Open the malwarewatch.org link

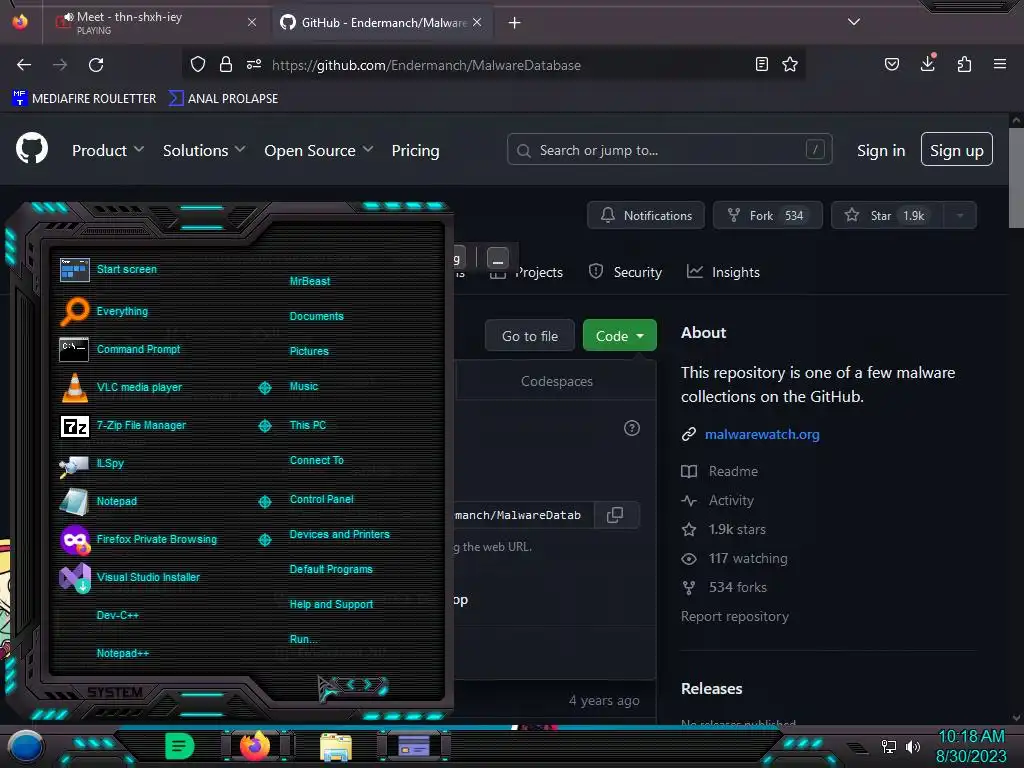pyautogui.click(x=761, y=434)
